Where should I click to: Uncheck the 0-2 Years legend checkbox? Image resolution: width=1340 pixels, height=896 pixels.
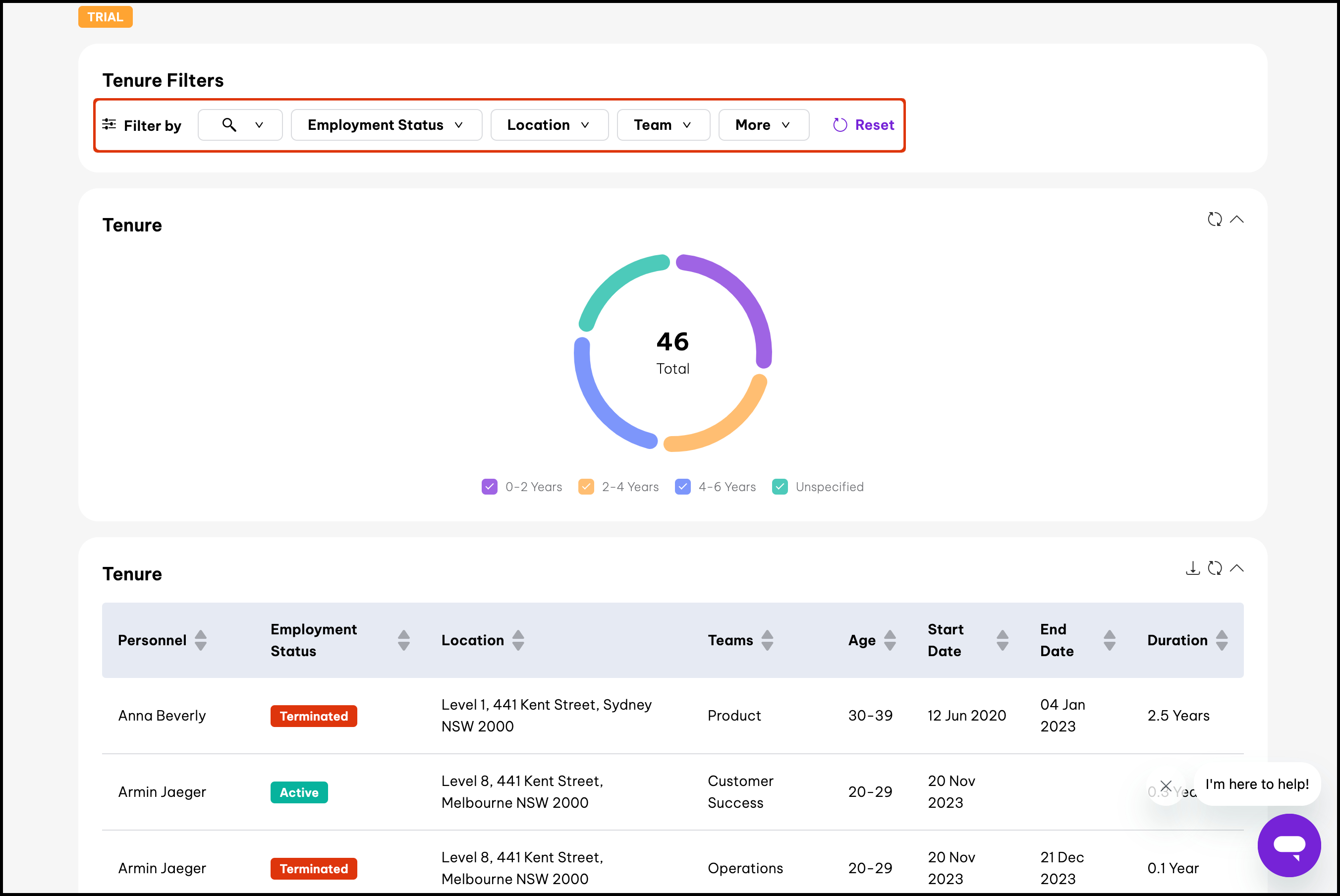(490, 487)
